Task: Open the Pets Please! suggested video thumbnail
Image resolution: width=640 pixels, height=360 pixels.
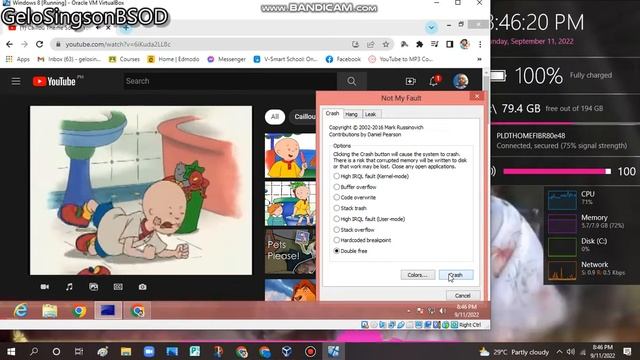Action: point(290,251)
